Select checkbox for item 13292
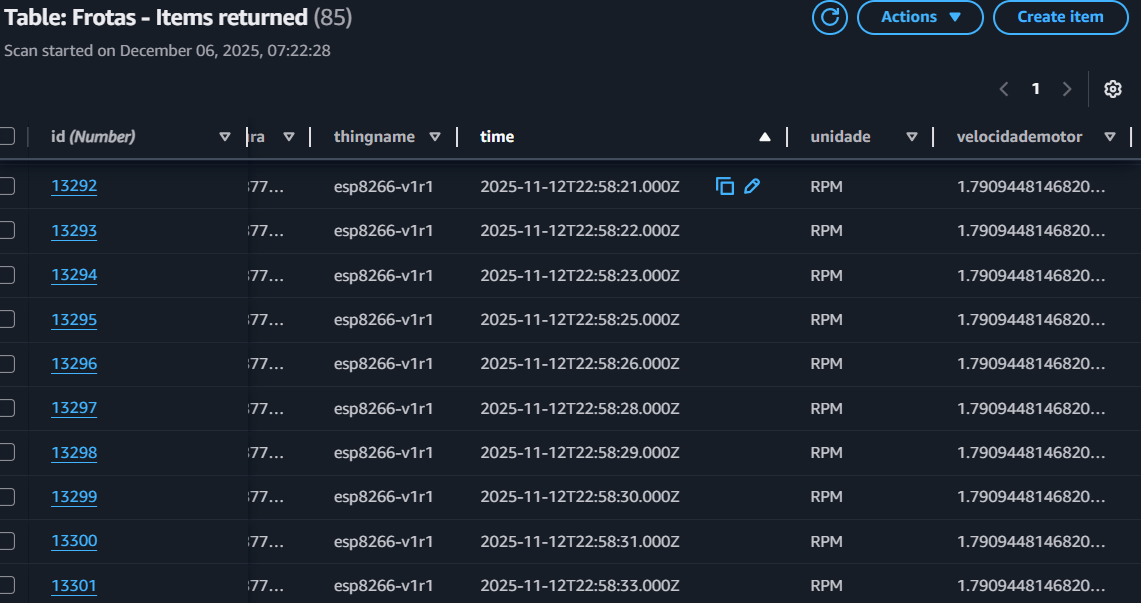The image size is (1141, 603). pyautogui.click(x=7, y=186)
